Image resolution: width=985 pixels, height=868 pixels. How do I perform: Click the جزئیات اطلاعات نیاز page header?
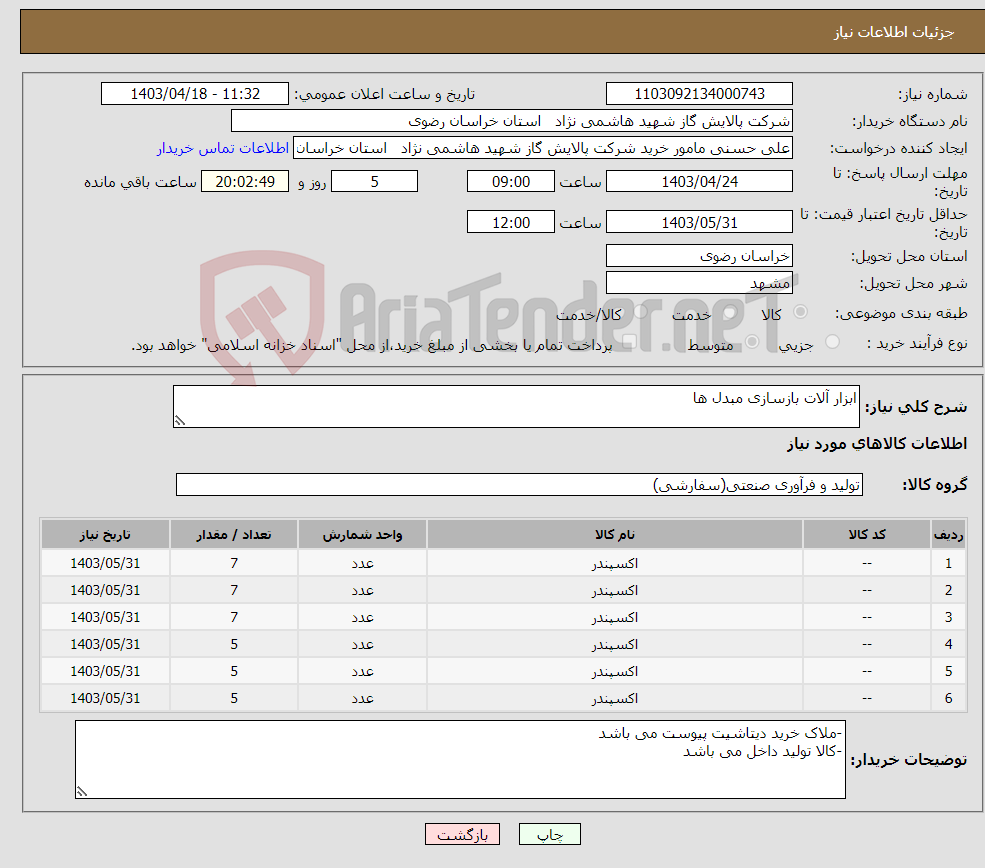tap(893, 32)
